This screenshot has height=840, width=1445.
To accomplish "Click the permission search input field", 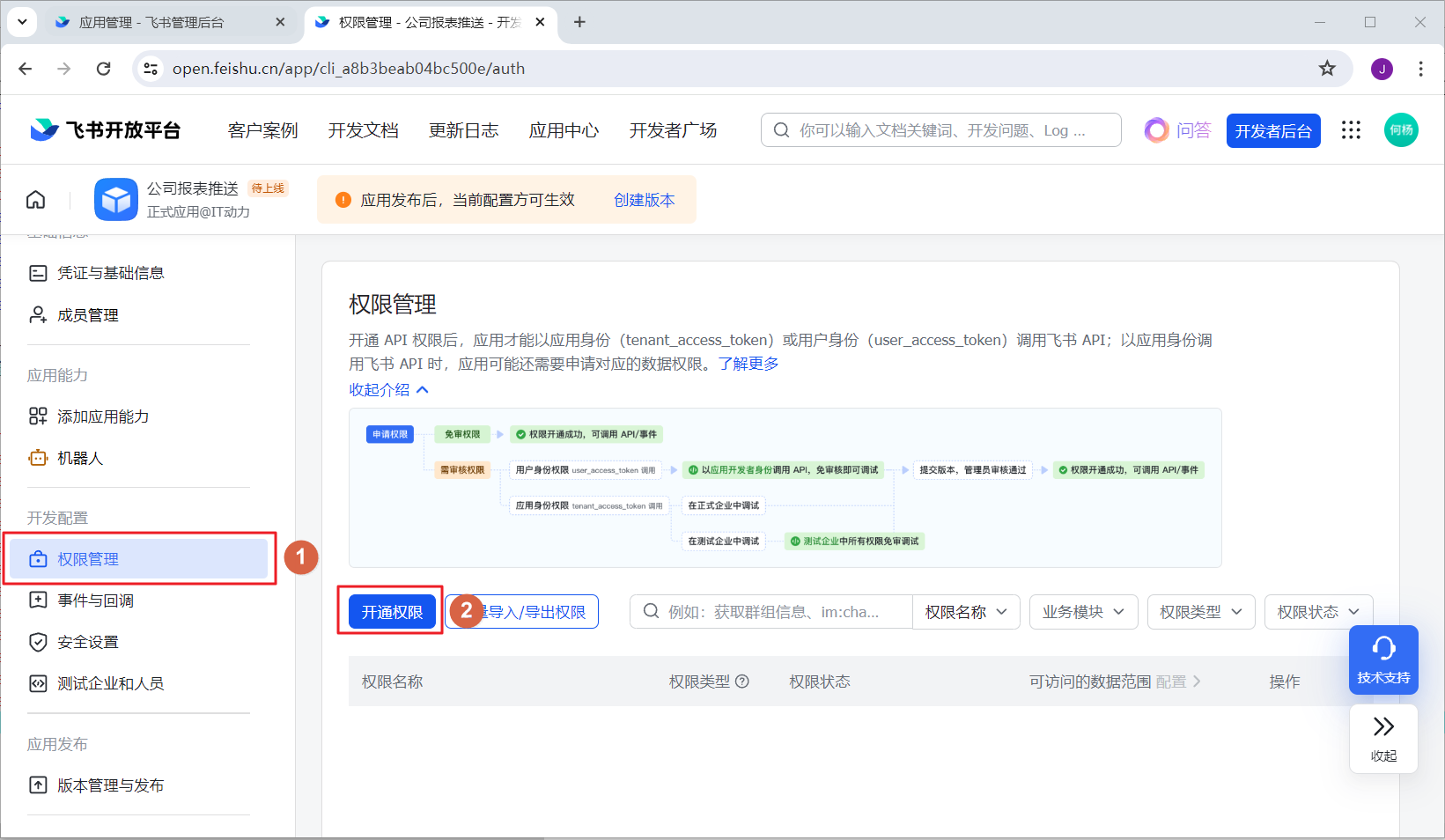I will (779, 612).
